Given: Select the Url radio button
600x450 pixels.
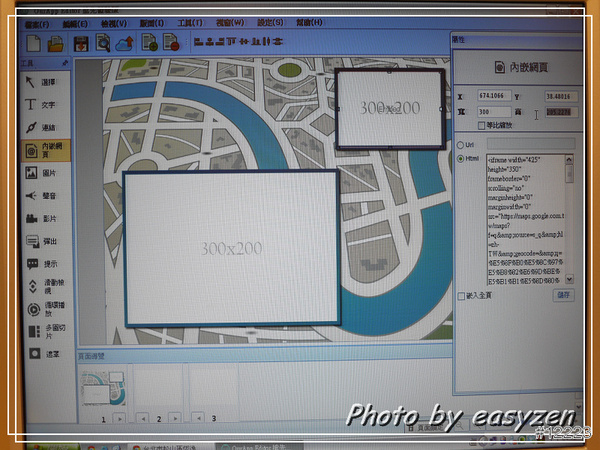Looking at the screenshot, I should [x=461, y=144].
